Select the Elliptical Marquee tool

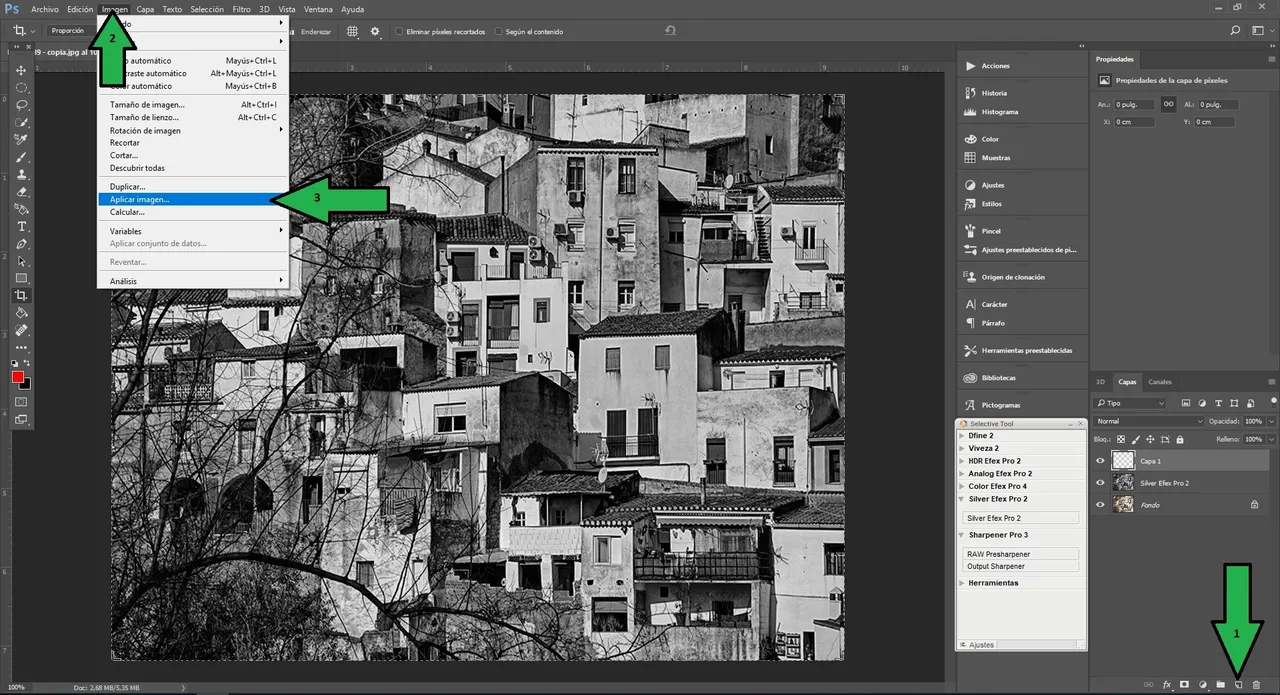pyautogui.click(x=21, y=88)
